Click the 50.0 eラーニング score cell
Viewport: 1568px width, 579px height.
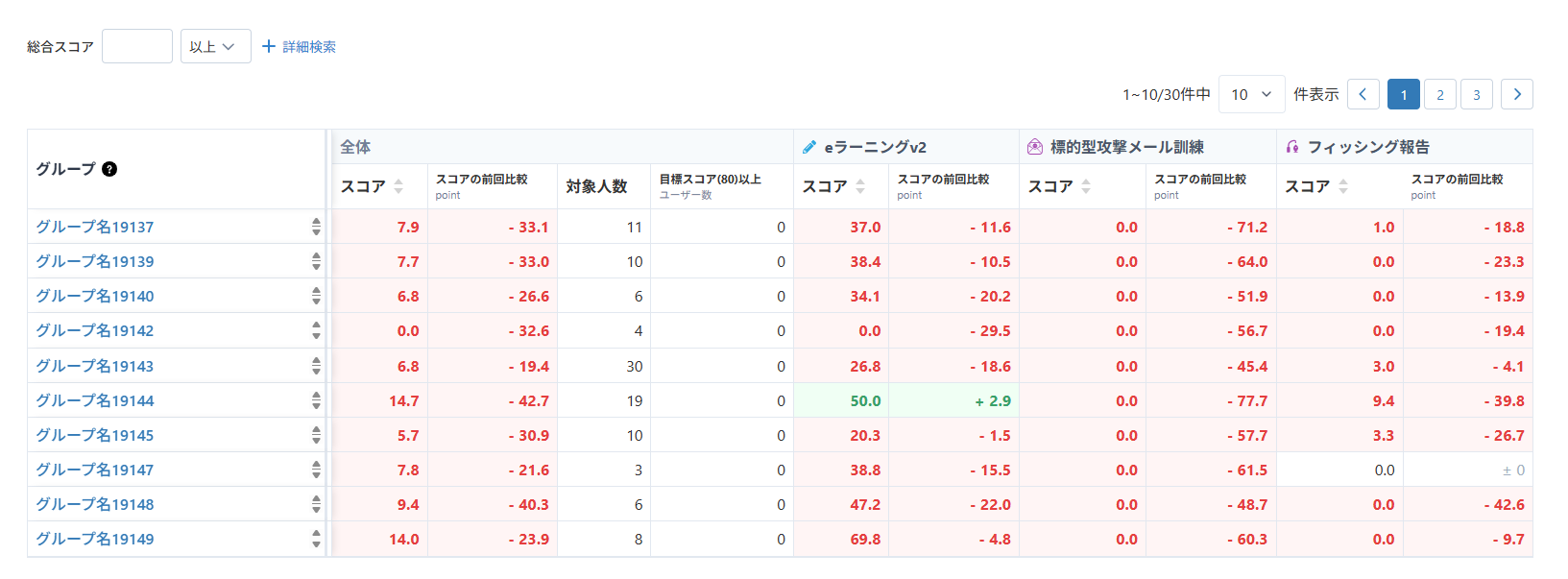click(841, 400)
